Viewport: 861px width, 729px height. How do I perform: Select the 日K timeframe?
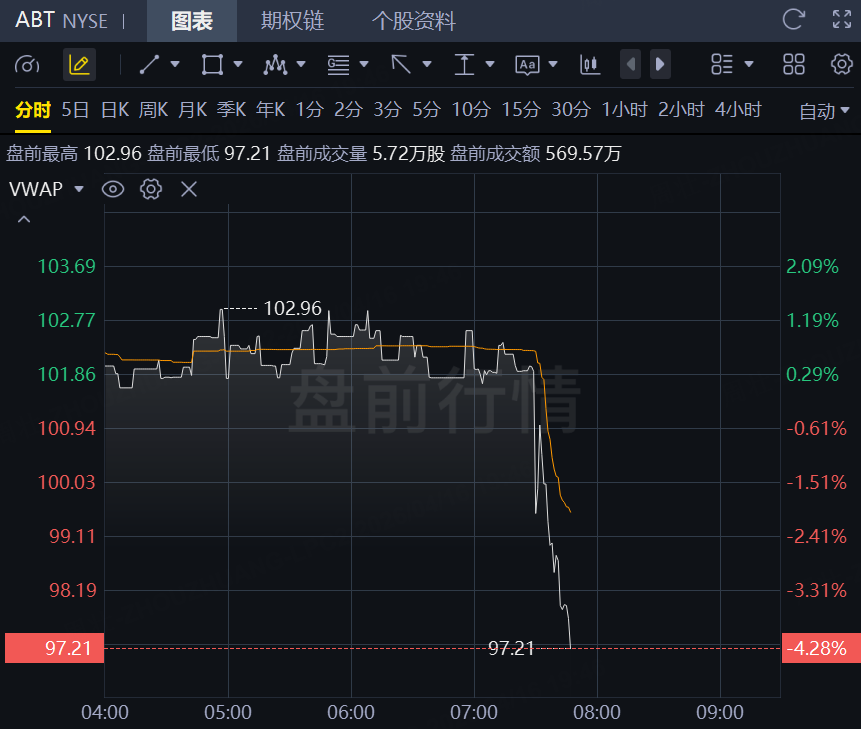(x=115, y=110)
